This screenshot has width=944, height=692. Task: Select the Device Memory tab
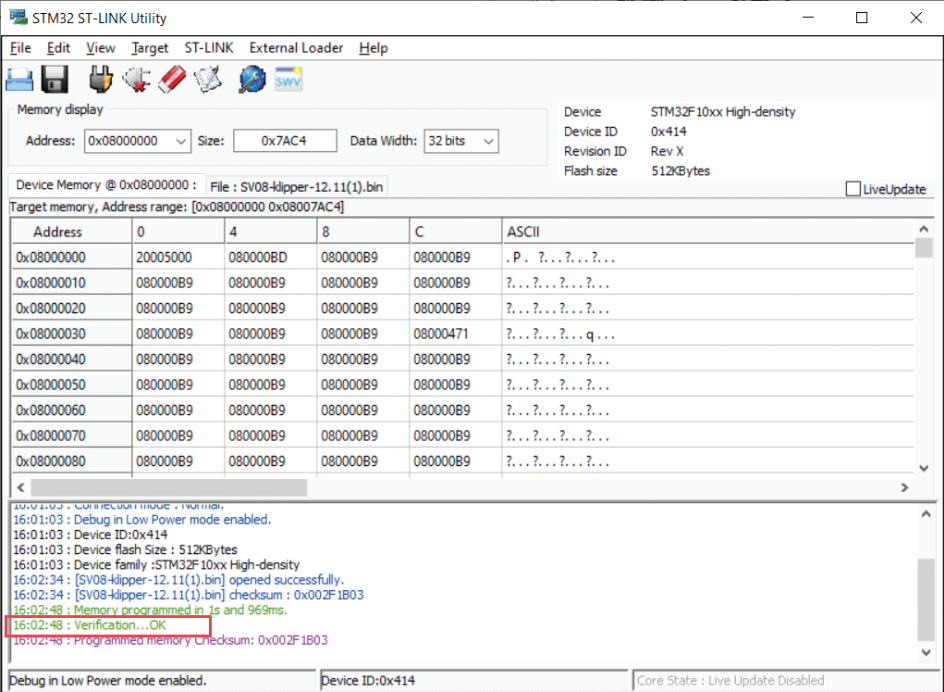106,185
